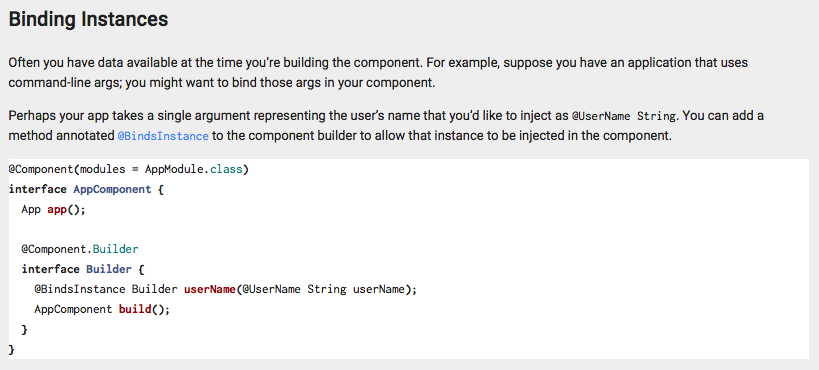Click the inline code @UserName String
The height and width of the screenshot is (370, 819).
(625, 116)
